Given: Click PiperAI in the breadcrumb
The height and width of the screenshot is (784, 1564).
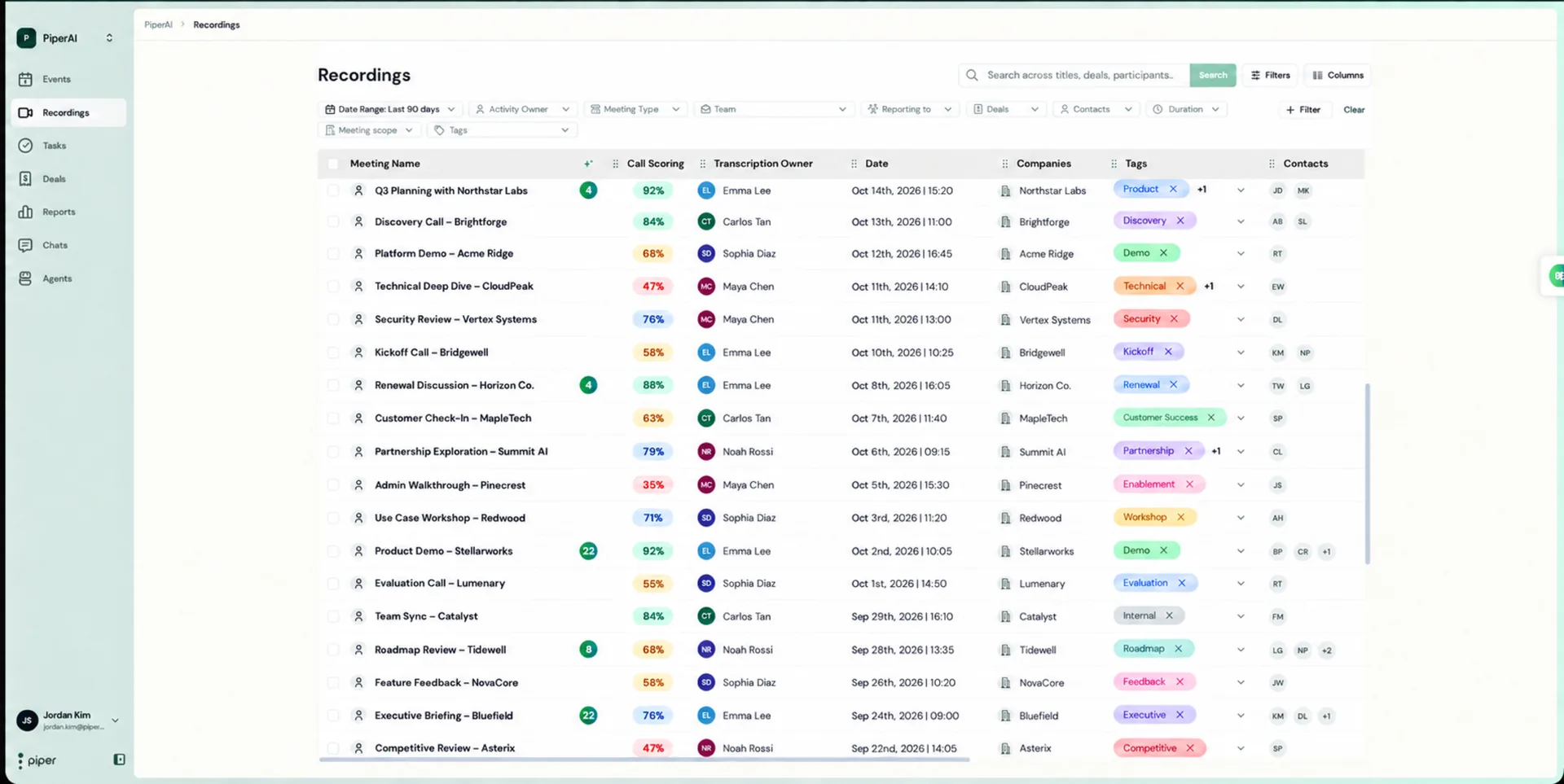Looking at the screenshot, I should coord(158,24).
